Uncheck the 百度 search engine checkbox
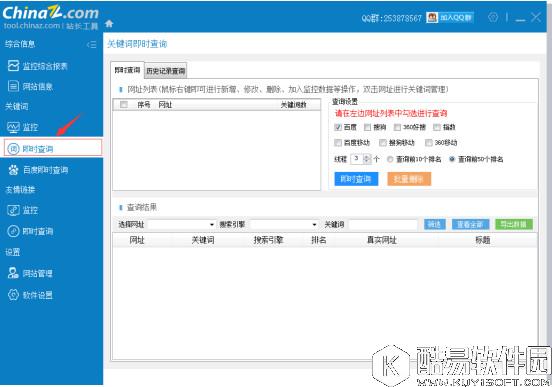 338,127
